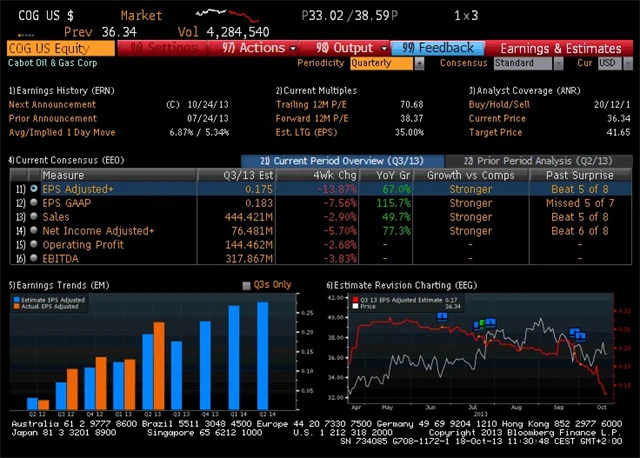Open Estimate Revision Charting (EEG) link
The height and width of the screenshot is (458, 640).
[x=401, y=285]
